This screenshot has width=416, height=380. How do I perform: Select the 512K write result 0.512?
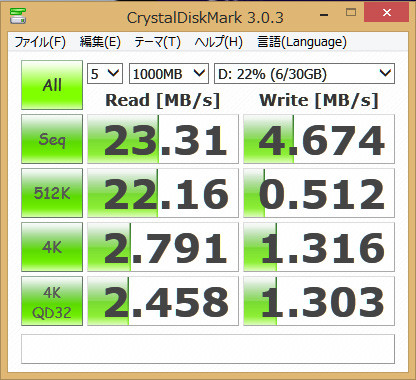319,193
